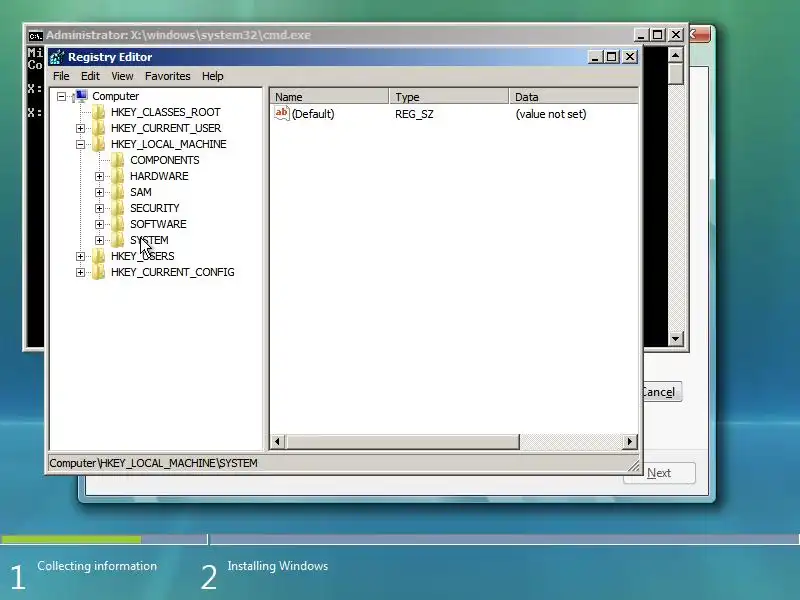Click Cancel in the setup window
The height and width of the screenshot is (600, 800).
(x=662, y=392)
